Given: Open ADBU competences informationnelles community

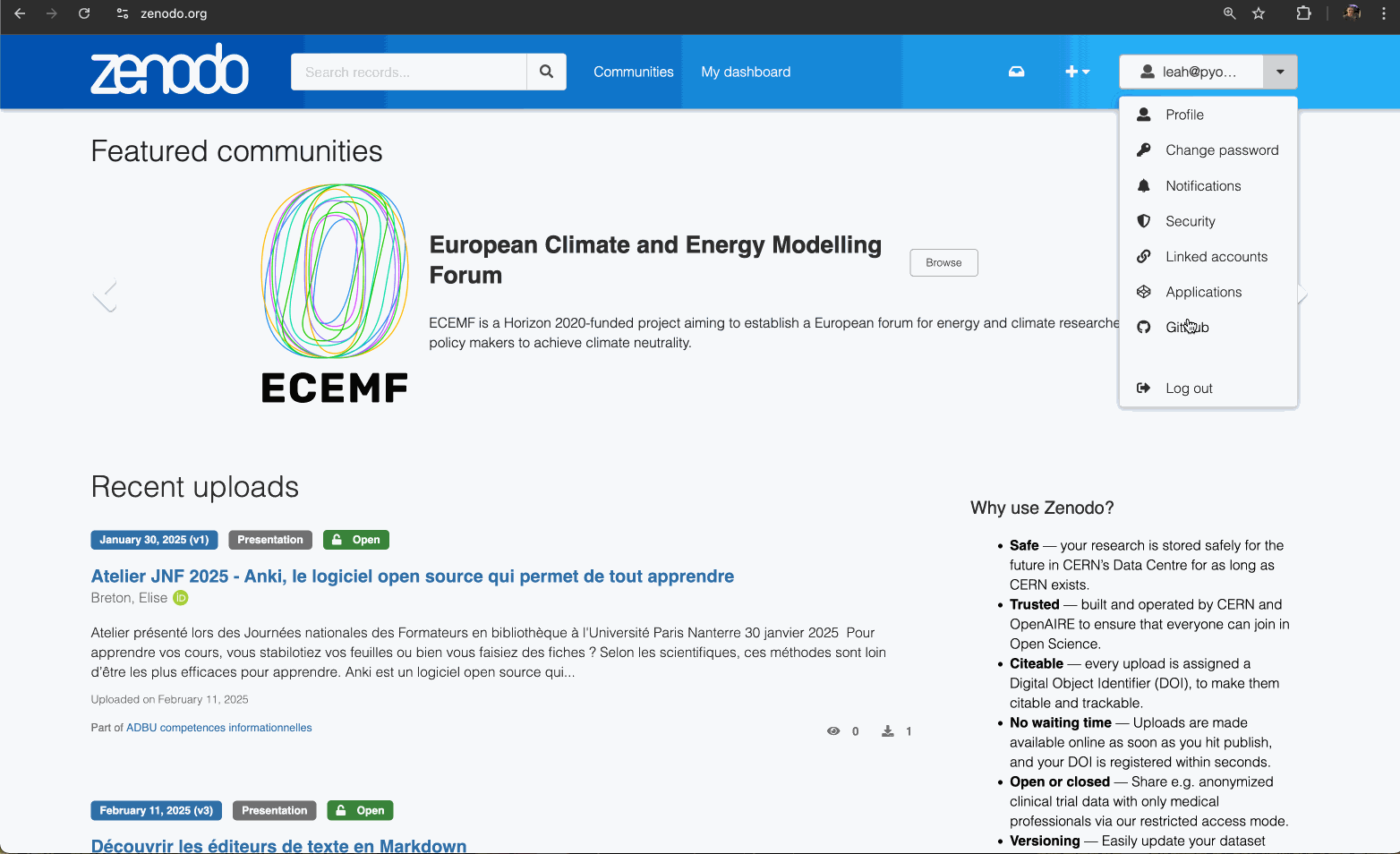Looking at the screenshot, I should [219, 728].
